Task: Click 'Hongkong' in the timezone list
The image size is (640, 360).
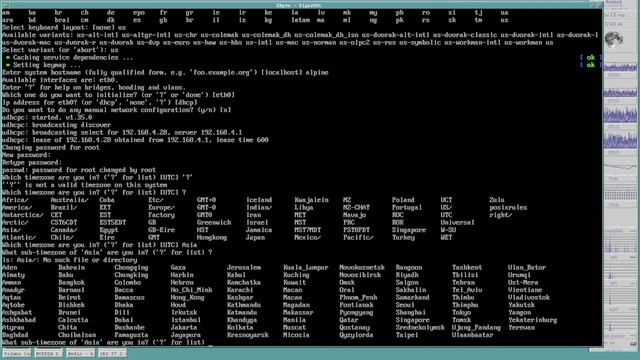Action: (x=212, y=238)
